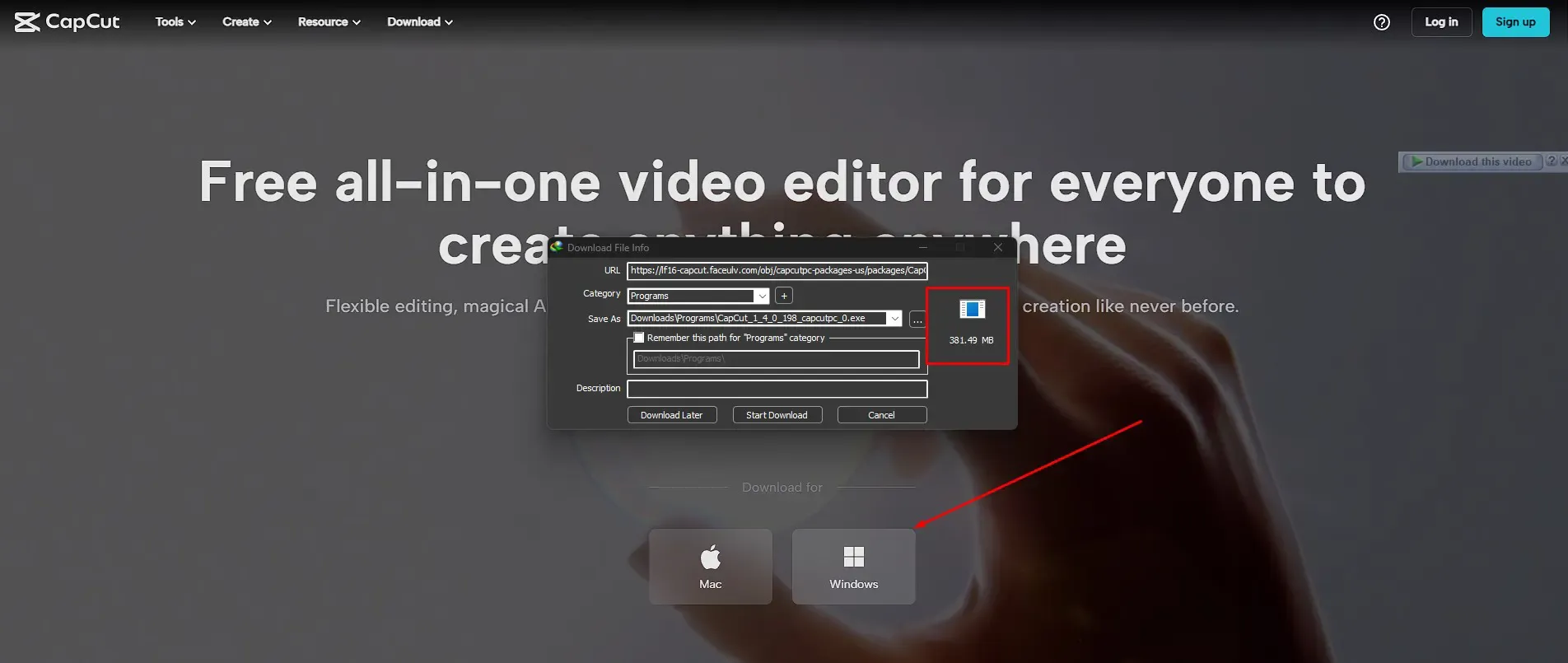
Task: Click the plus button to add category
Action: (x=784, y=296)
